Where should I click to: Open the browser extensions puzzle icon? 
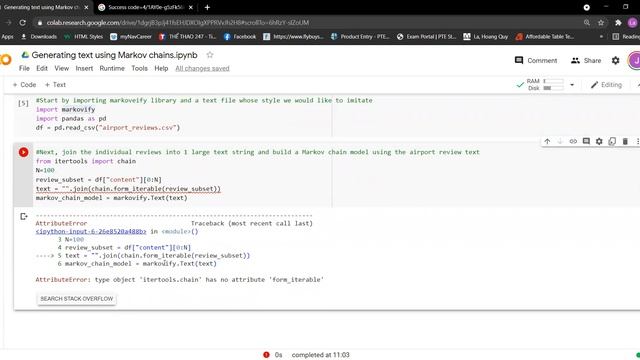coord(618,22)
